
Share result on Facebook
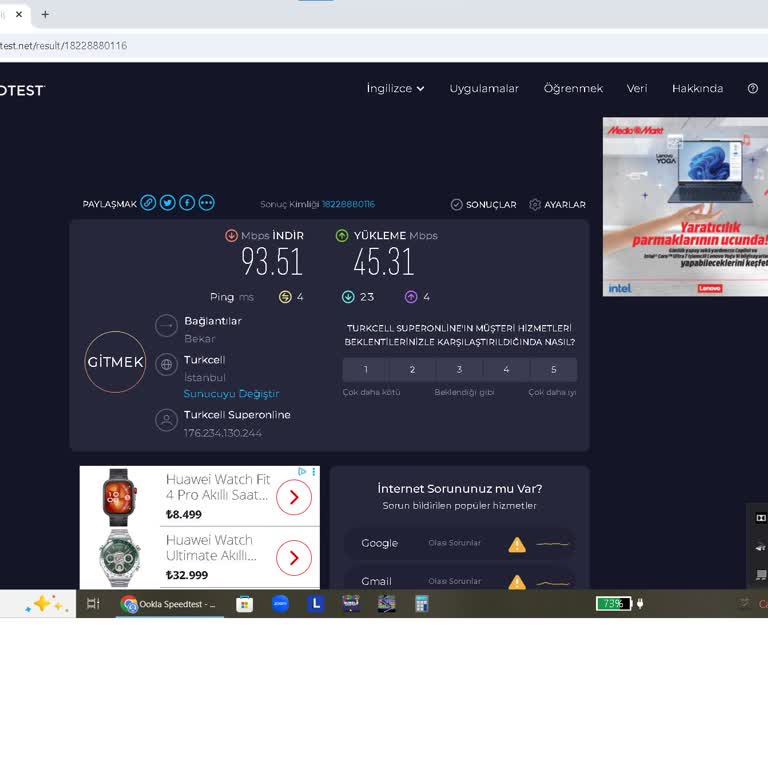click(187, 203)
